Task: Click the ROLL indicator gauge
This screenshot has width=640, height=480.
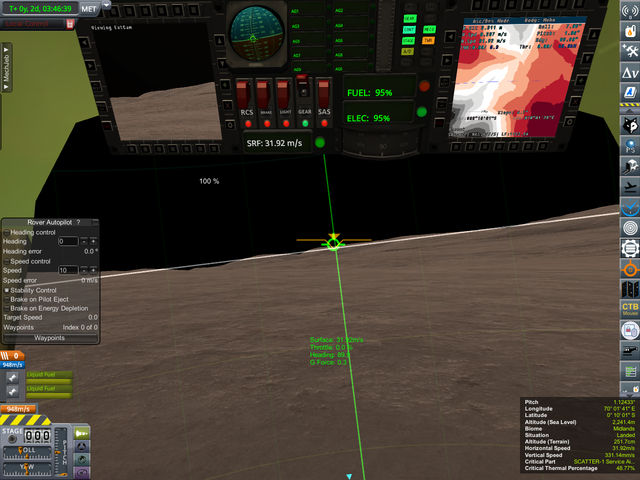Action: coord(27,452)
